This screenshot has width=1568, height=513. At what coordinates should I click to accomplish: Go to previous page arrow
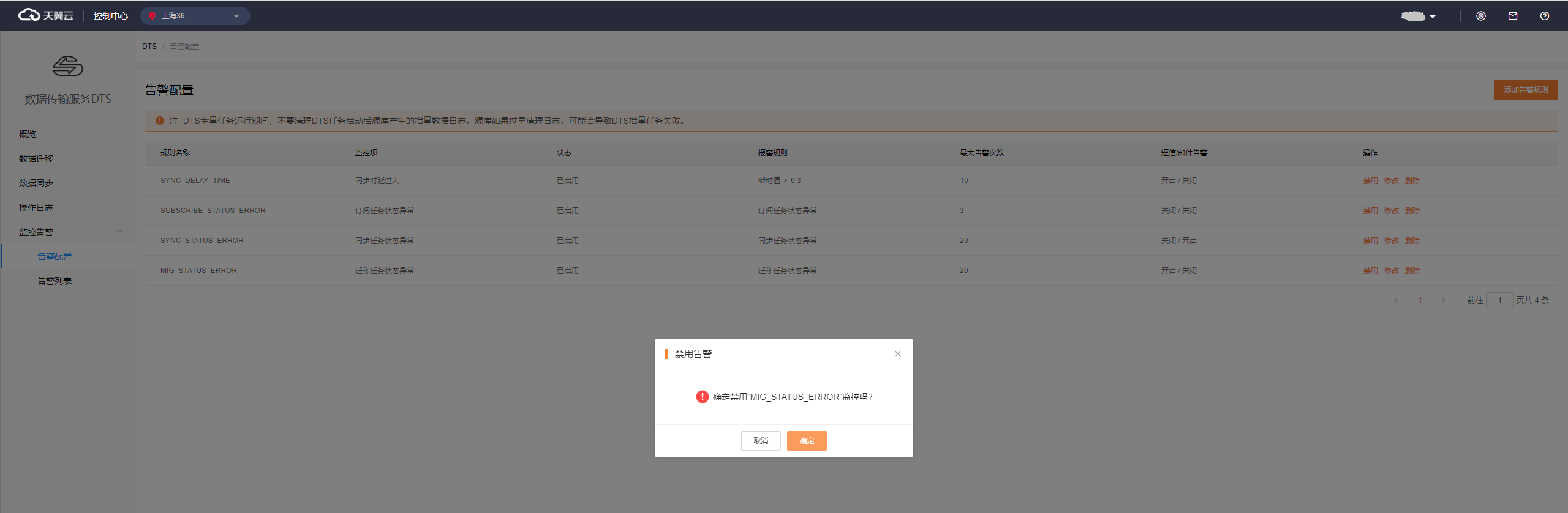coord(1396,300)
